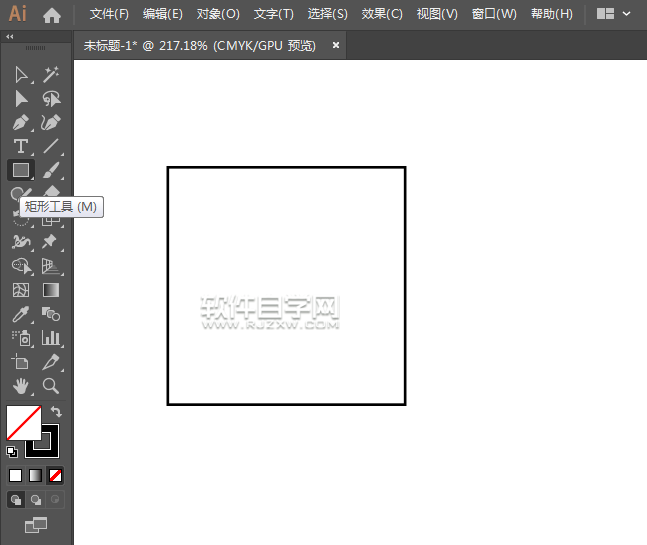
Task: Select the Magic Wand tool
Action: (x=51, y=75)
